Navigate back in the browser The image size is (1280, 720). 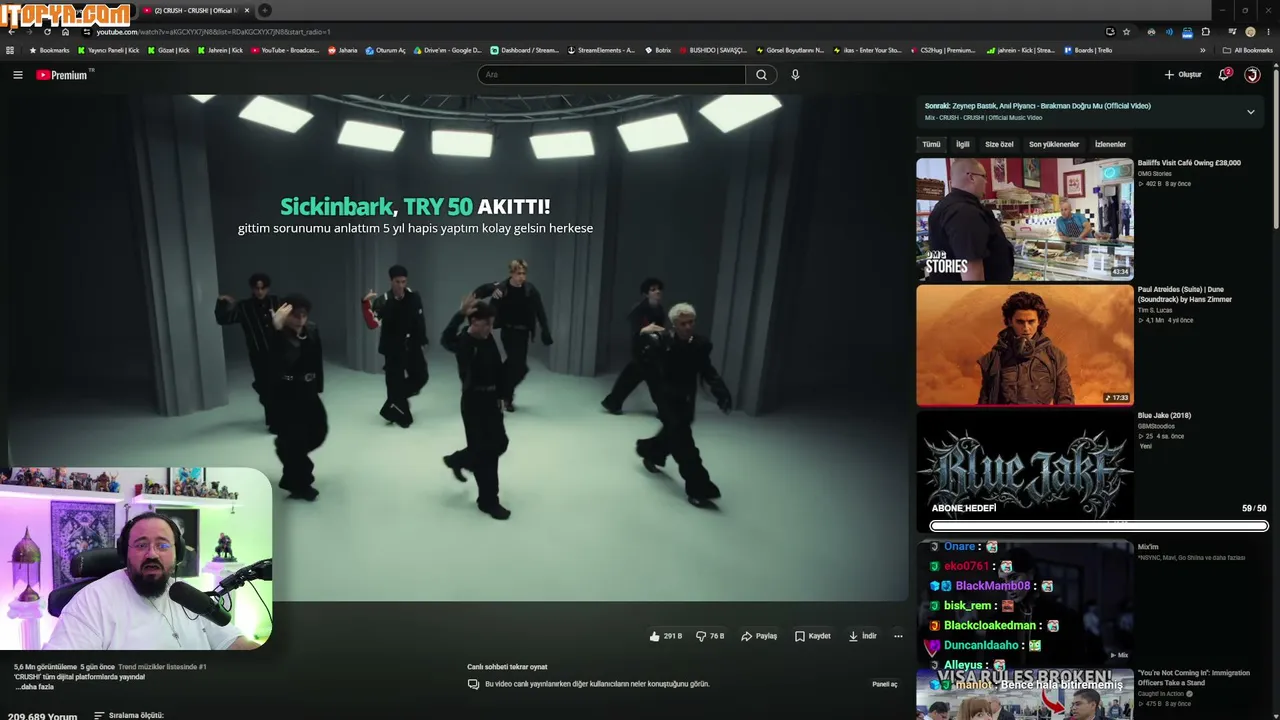(x=11, y=32)
